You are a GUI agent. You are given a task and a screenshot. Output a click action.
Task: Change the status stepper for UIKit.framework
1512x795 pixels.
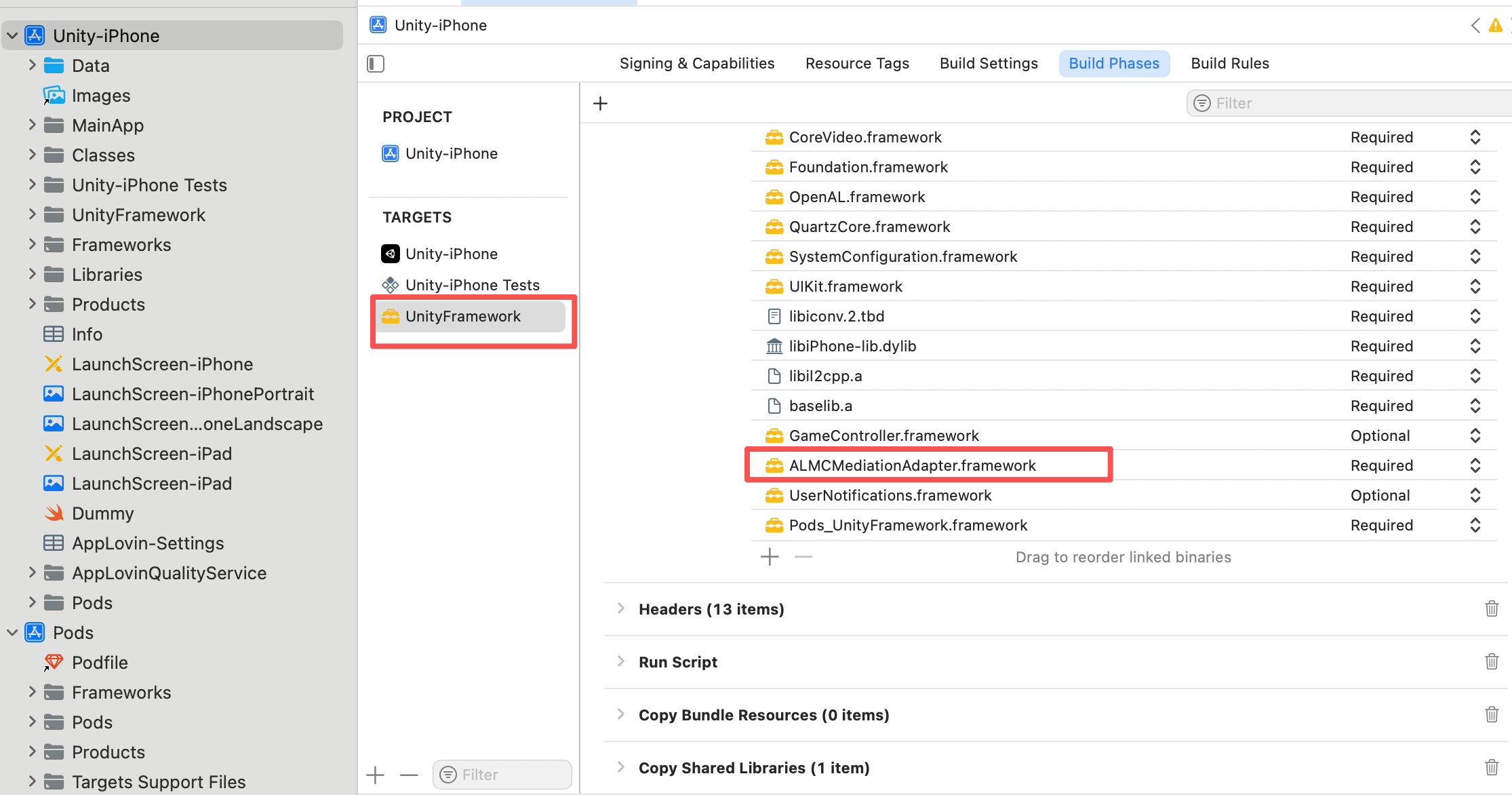(1475, 286)
